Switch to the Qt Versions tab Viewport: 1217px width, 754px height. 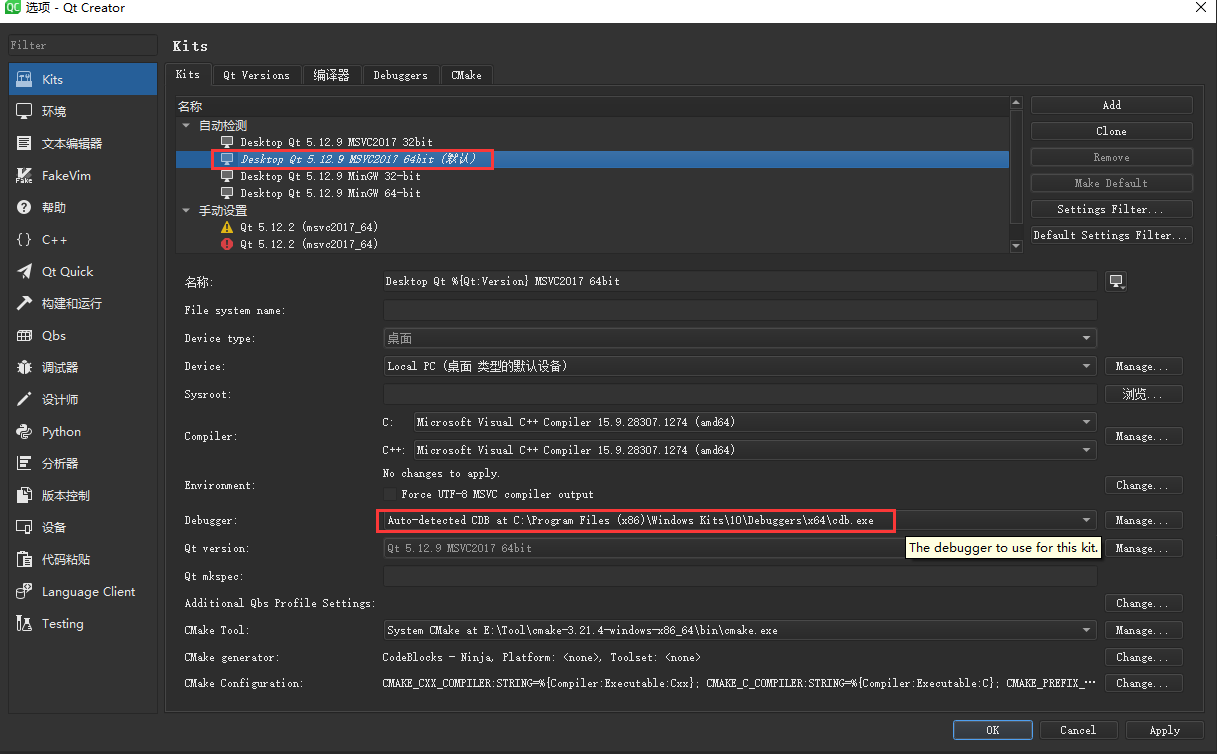coord(256,75)
